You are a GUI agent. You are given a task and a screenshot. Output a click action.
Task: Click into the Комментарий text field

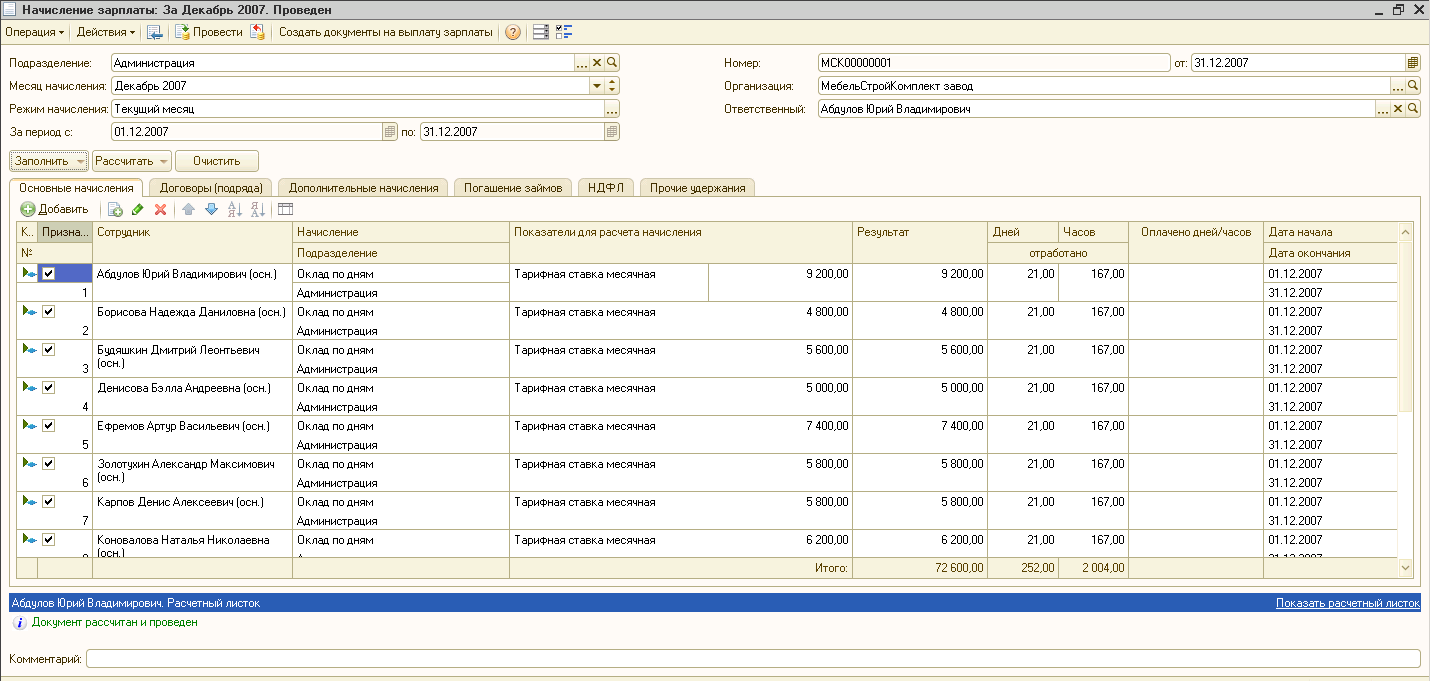752,659
